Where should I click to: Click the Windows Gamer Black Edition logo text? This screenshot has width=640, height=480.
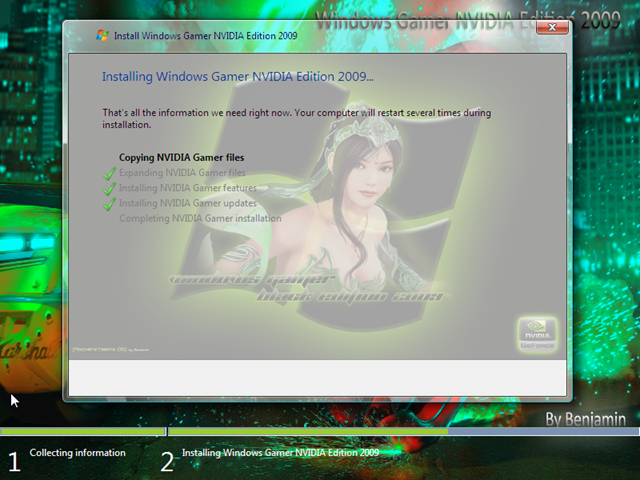tap(306, 288)
